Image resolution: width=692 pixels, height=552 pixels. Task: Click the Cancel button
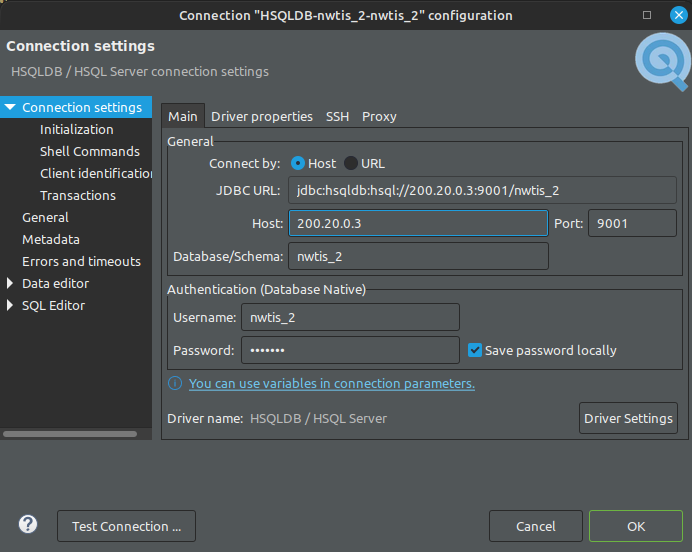(x=536, y=526)
